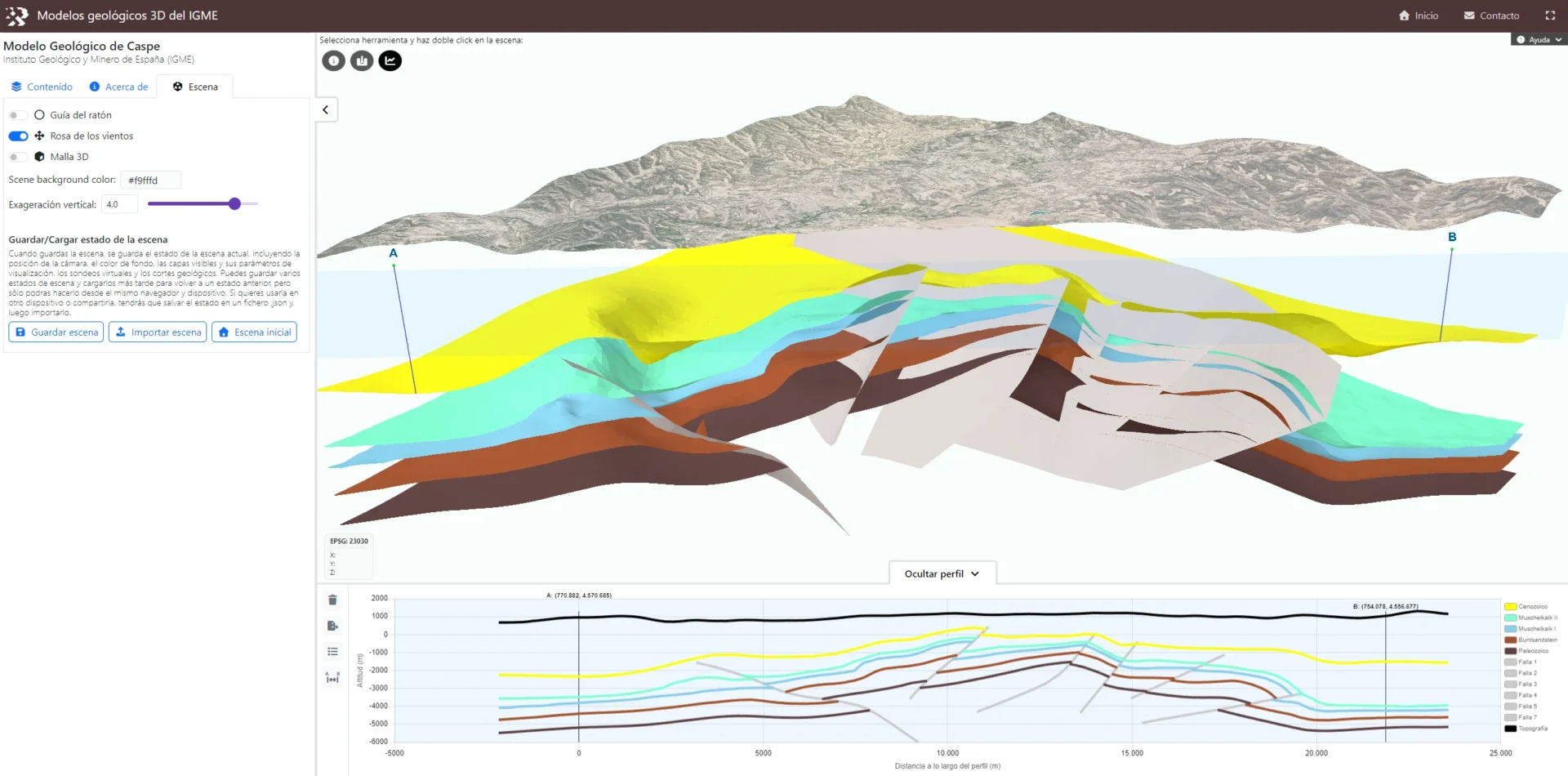Viewport: 1568px width, 776px height.
Task: Enter fullscreen mode from header
Action: pos(1550,16)
